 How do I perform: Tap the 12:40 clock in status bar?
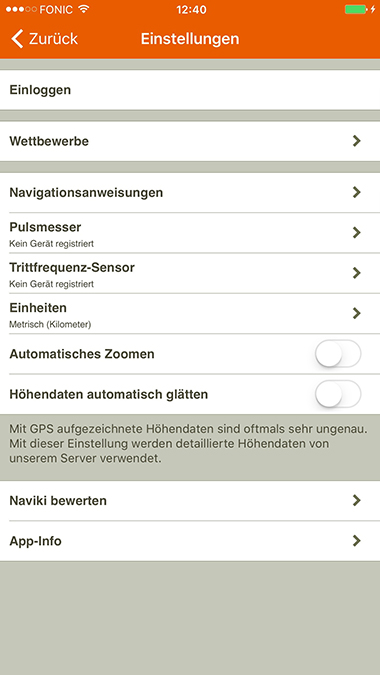pos(191,9)
